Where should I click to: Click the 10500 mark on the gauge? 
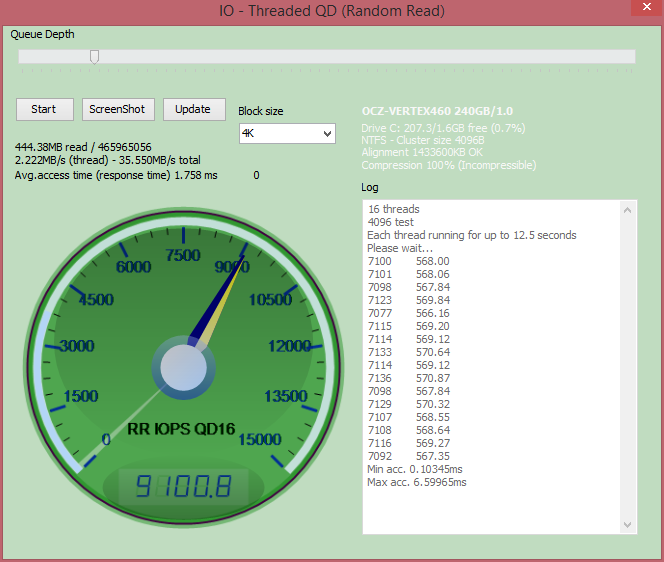pos(271,300)
